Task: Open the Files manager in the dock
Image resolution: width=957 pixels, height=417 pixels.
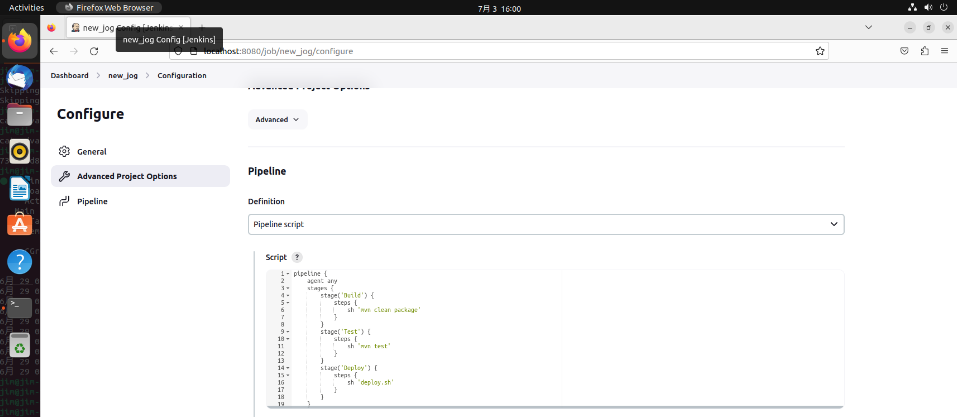Action: point(20,114)
